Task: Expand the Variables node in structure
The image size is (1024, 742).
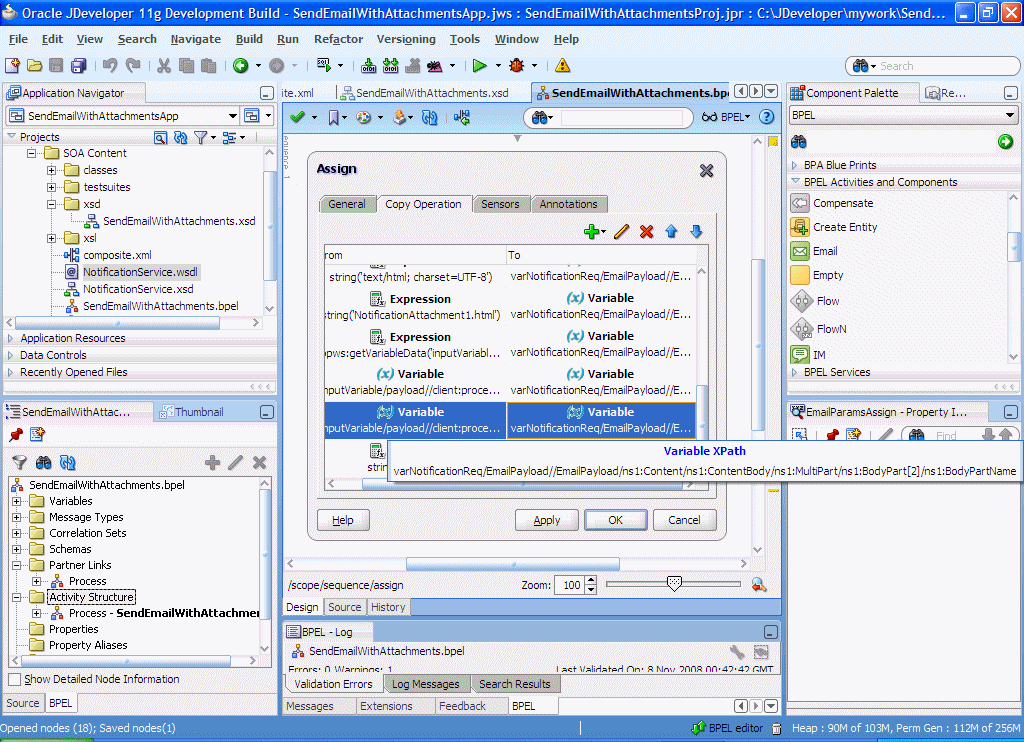Action: point(16,501)
